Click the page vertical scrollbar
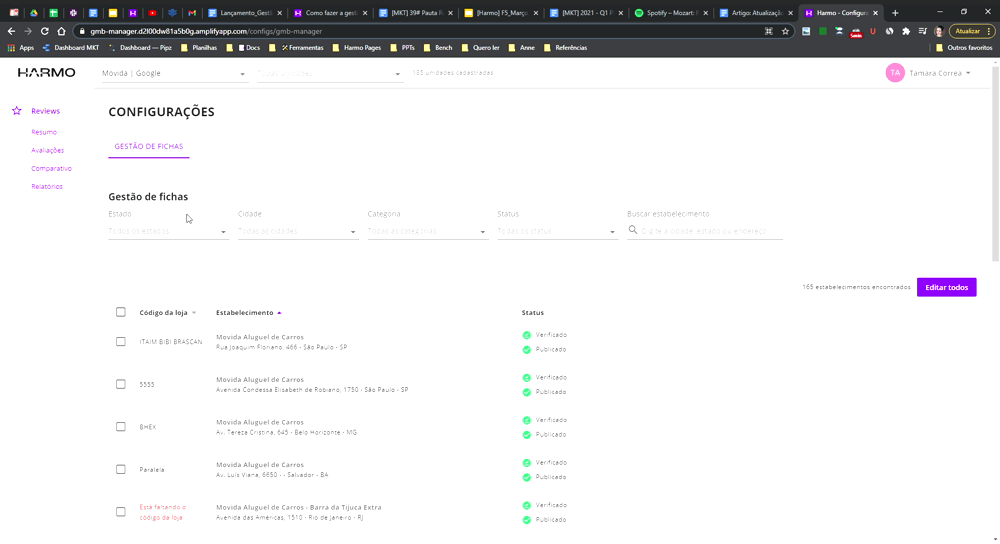Viewport: 1000px width, 544px height. 995,163
